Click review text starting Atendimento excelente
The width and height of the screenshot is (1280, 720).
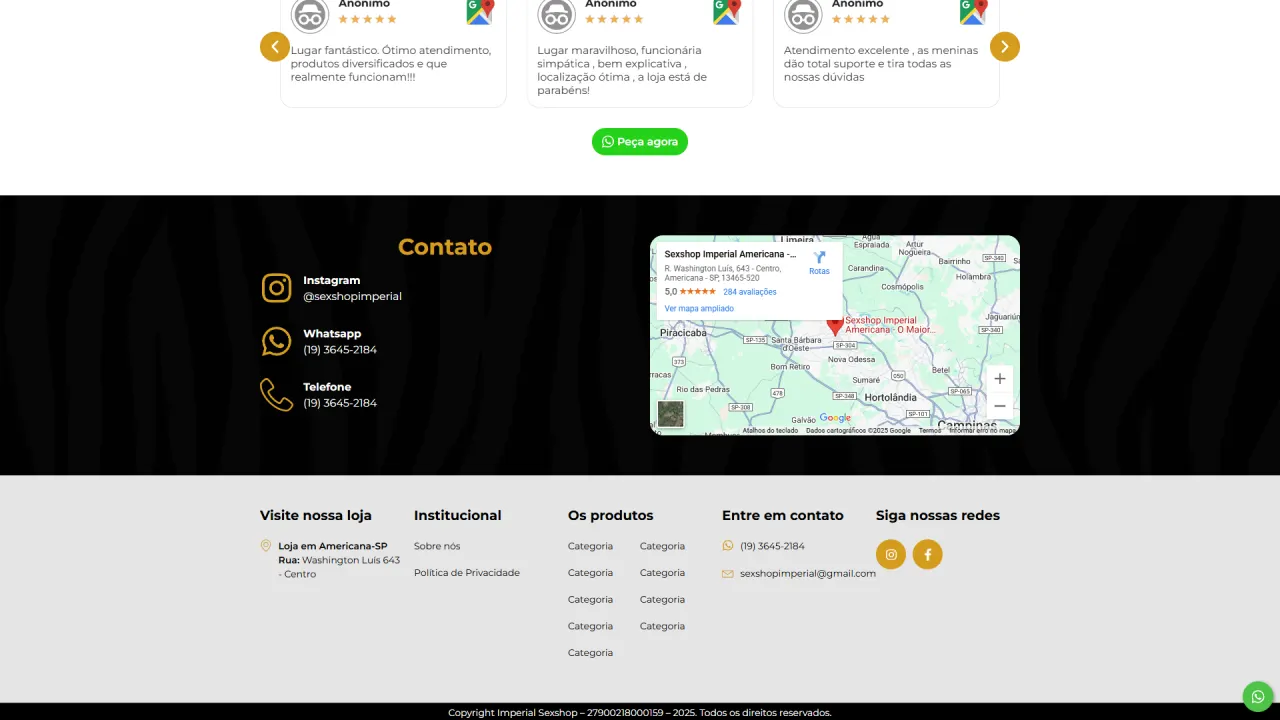coord(881,64)
